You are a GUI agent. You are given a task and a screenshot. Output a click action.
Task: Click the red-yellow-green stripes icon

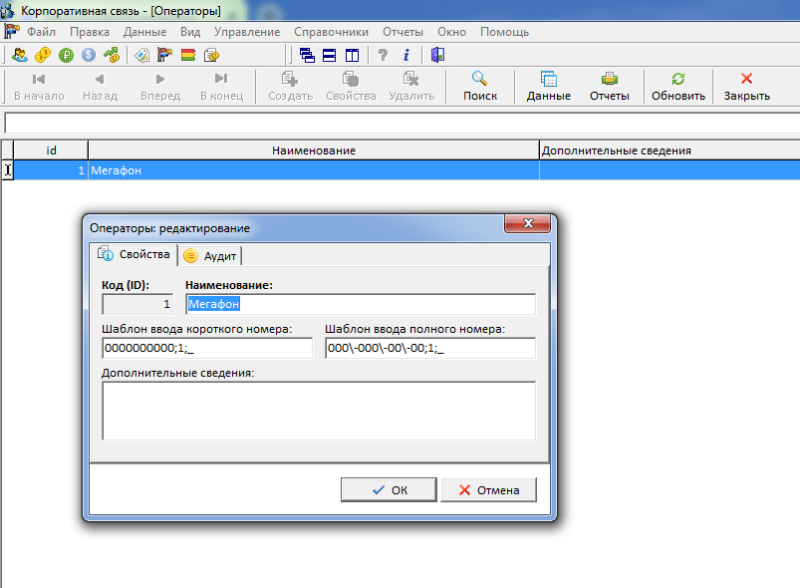click(188, 55)
